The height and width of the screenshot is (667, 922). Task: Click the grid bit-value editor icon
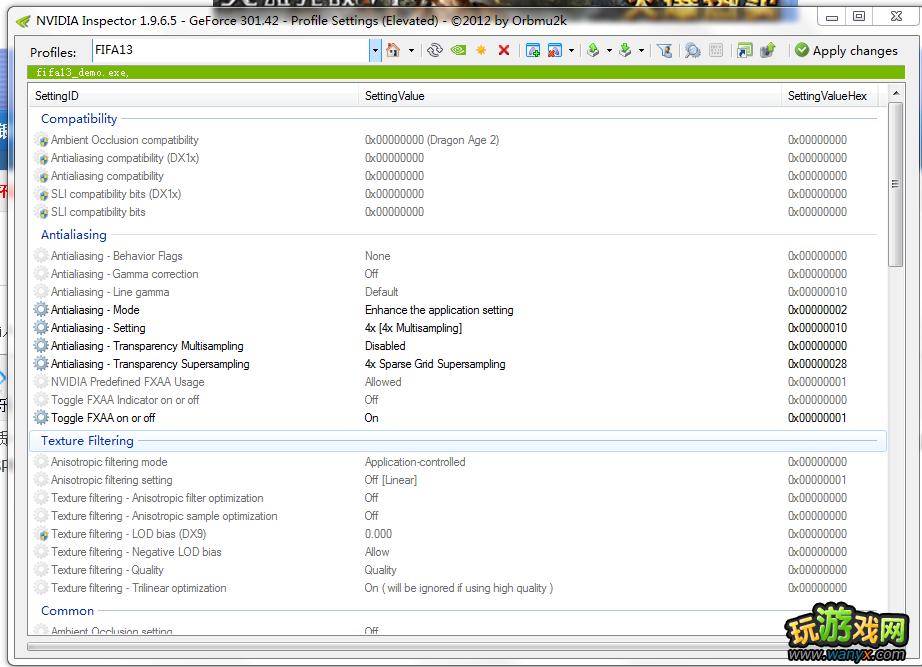coord(716,51)
